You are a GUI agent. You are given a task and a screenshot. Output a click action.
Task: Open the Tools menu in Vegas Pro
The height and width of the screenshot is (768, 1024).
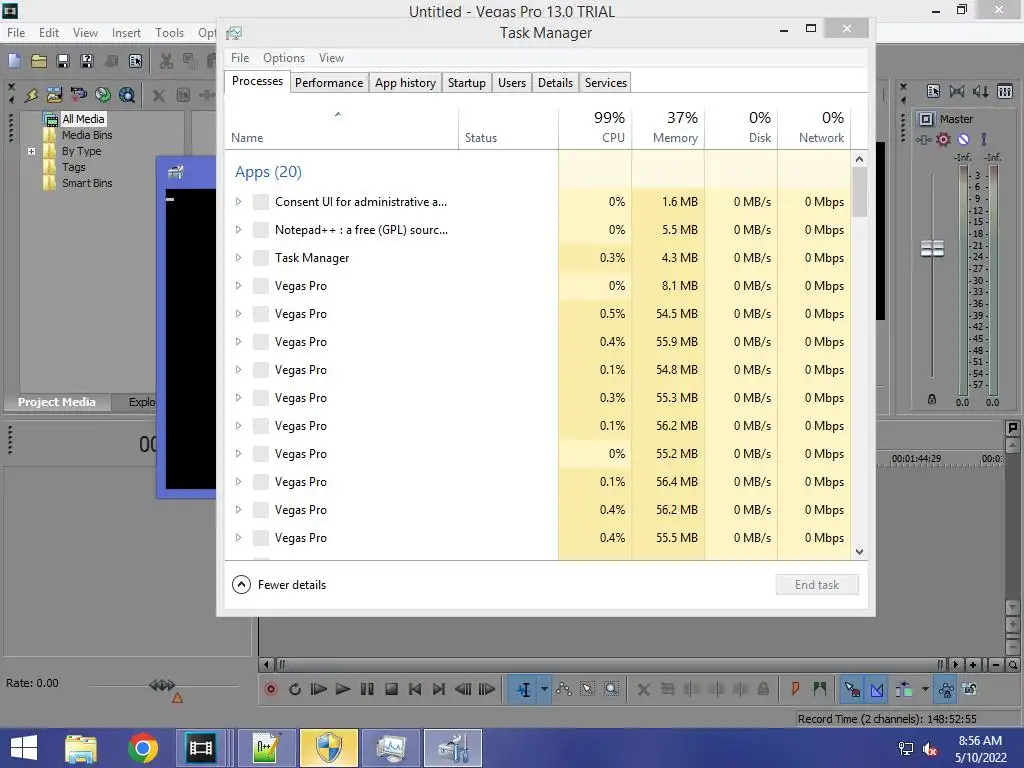click(169, 33)
